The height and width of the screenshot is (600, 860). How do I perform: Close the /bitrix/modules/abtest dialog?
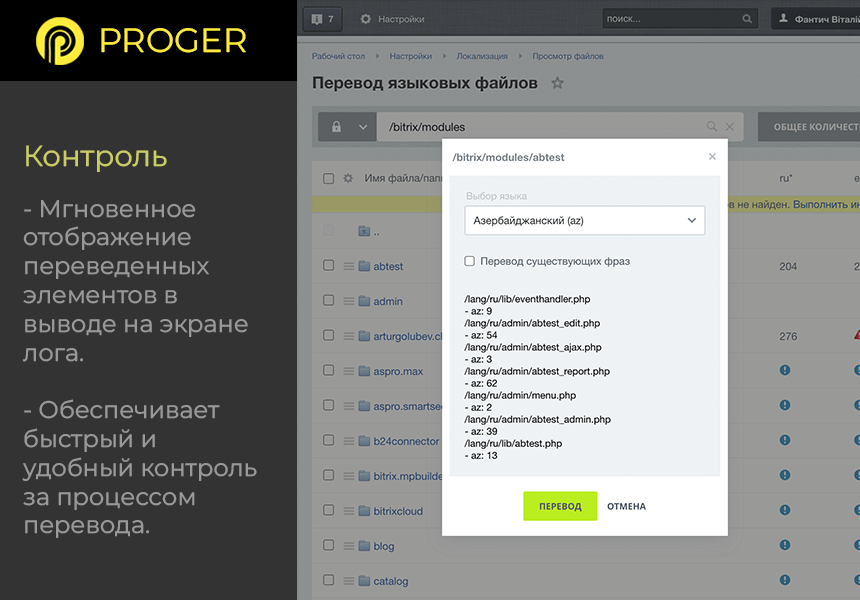pos(712,157)
